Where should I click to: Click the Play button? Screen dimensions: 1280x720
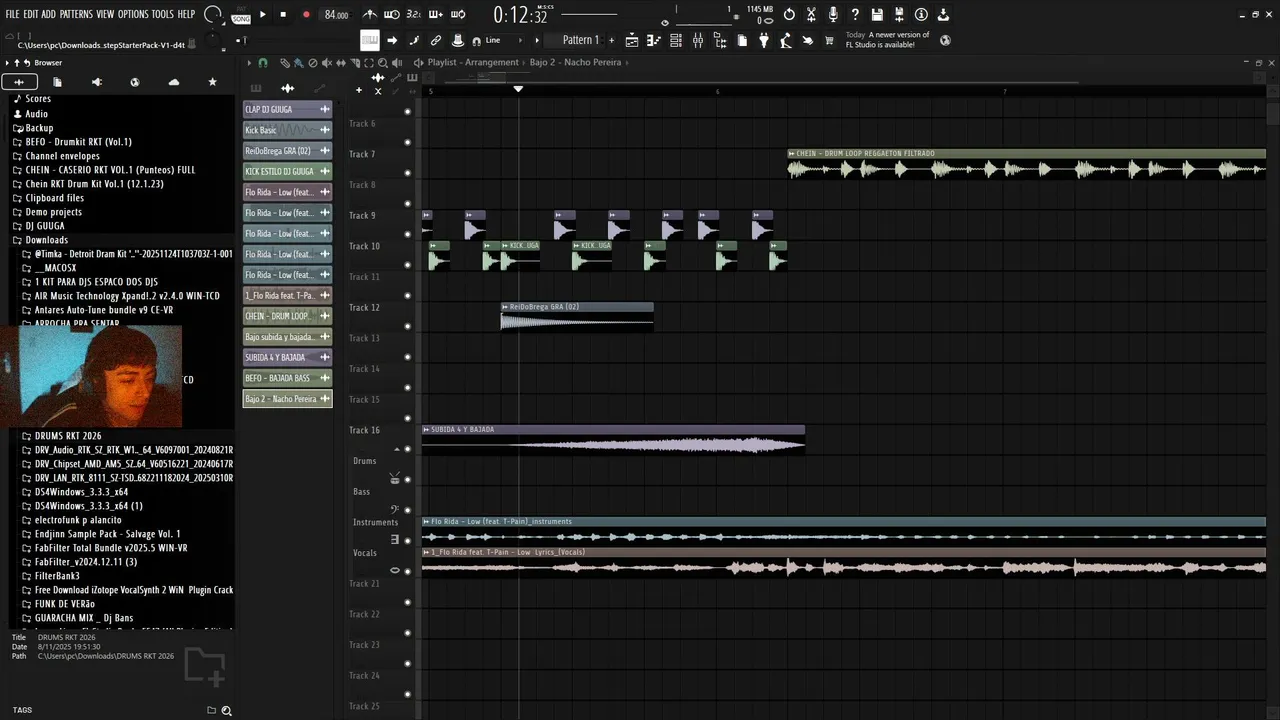click(263, 15)
